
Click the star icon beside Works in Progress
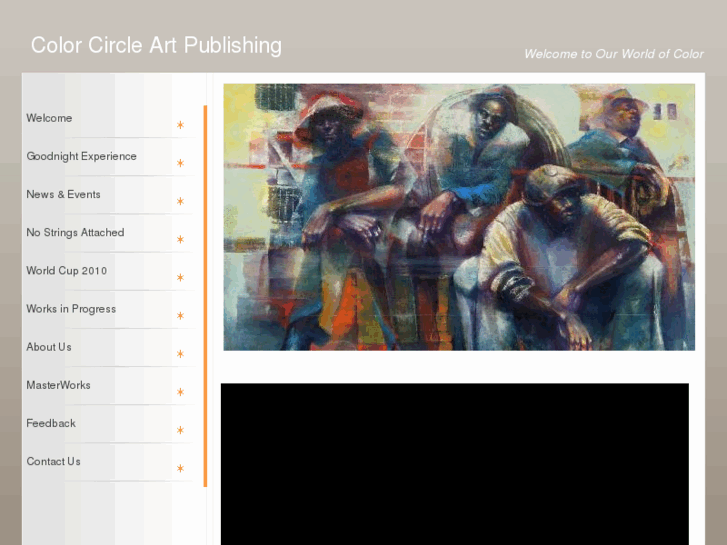180,315
